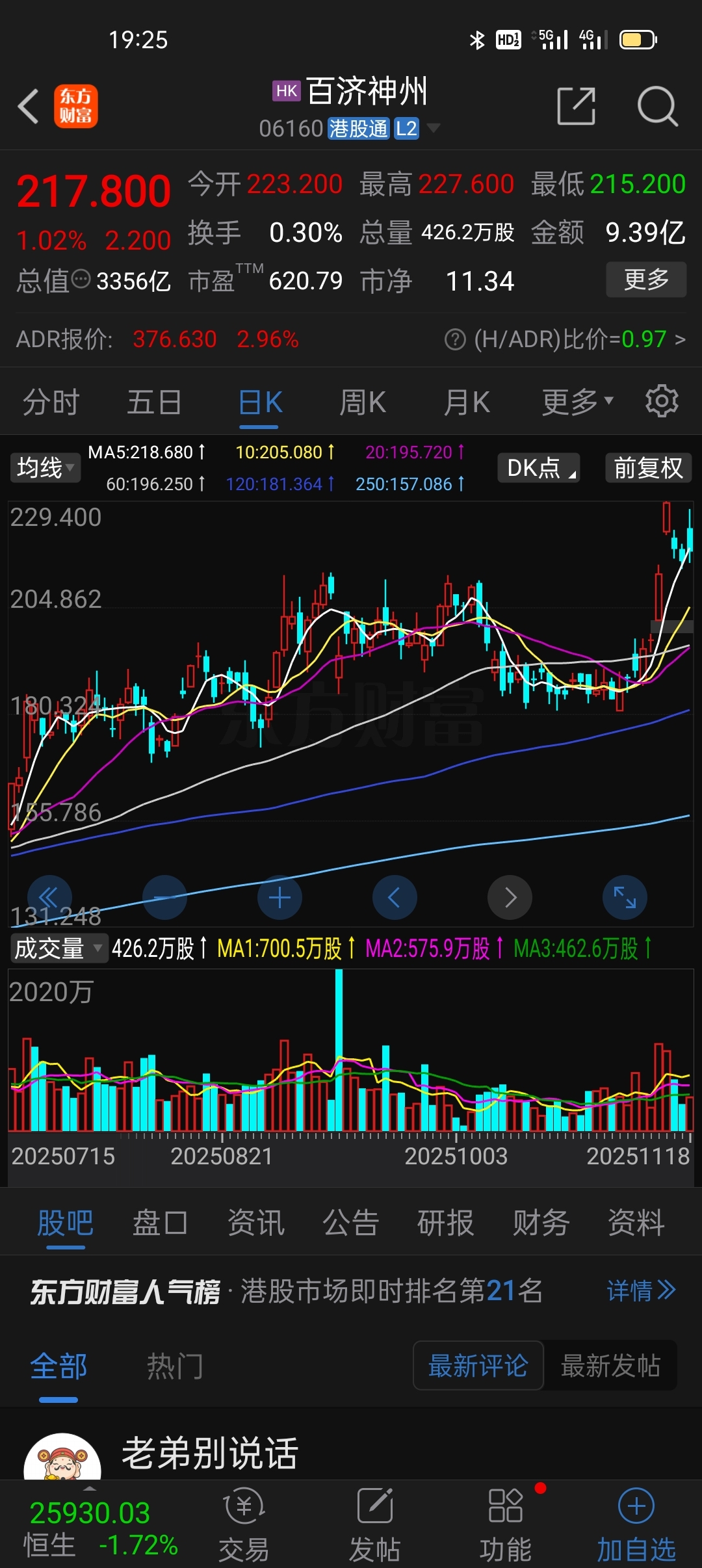Open the 股吧 forum tab
Screen dimensions: 702x1568
point(65,1223)
